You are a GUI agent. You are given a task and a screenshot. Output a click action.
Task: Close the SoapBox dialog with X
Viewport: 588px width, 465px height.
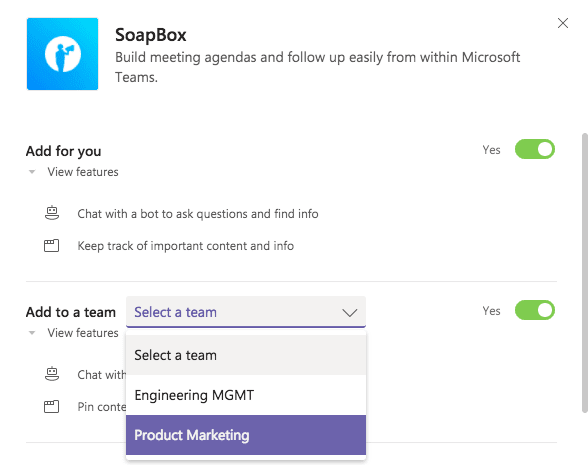562,23
